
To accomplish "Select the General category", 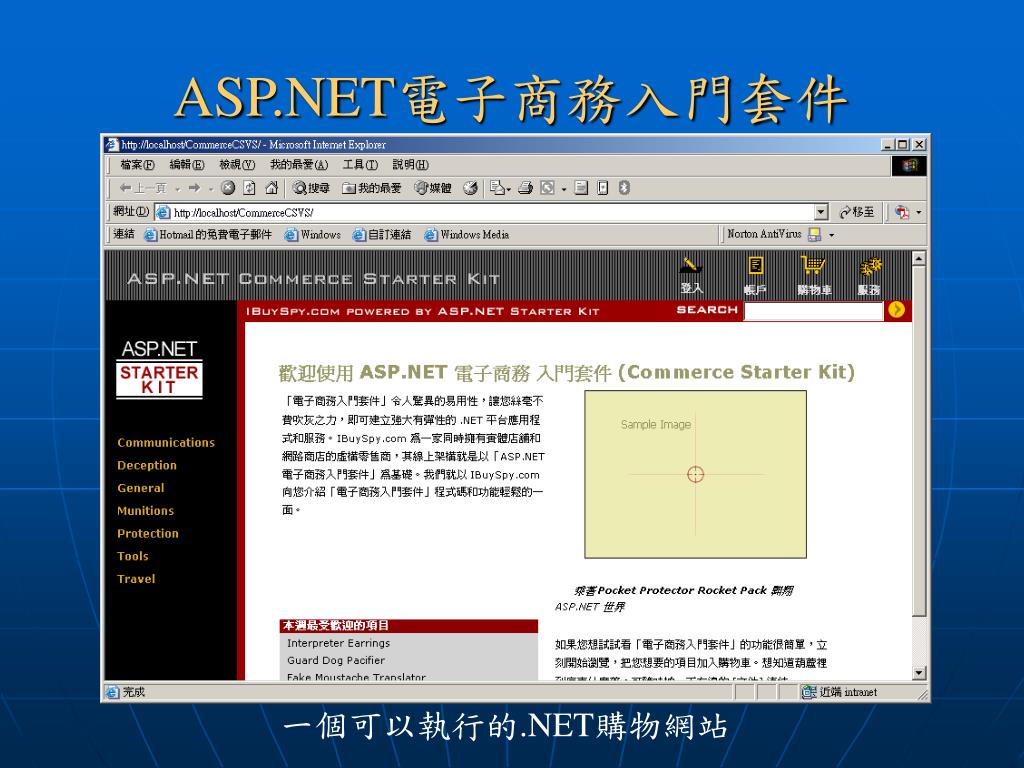I will click(140, 488).
